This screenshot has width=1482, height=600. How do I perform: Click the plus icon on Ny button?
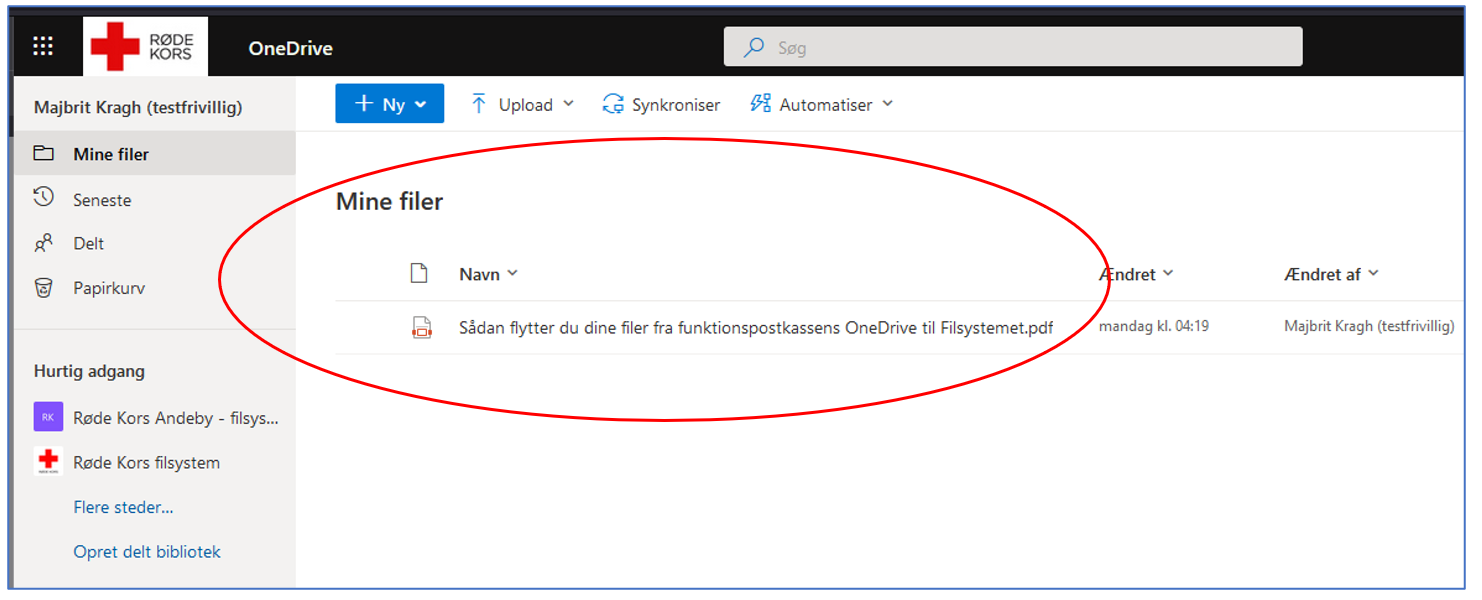click(364, 104)
